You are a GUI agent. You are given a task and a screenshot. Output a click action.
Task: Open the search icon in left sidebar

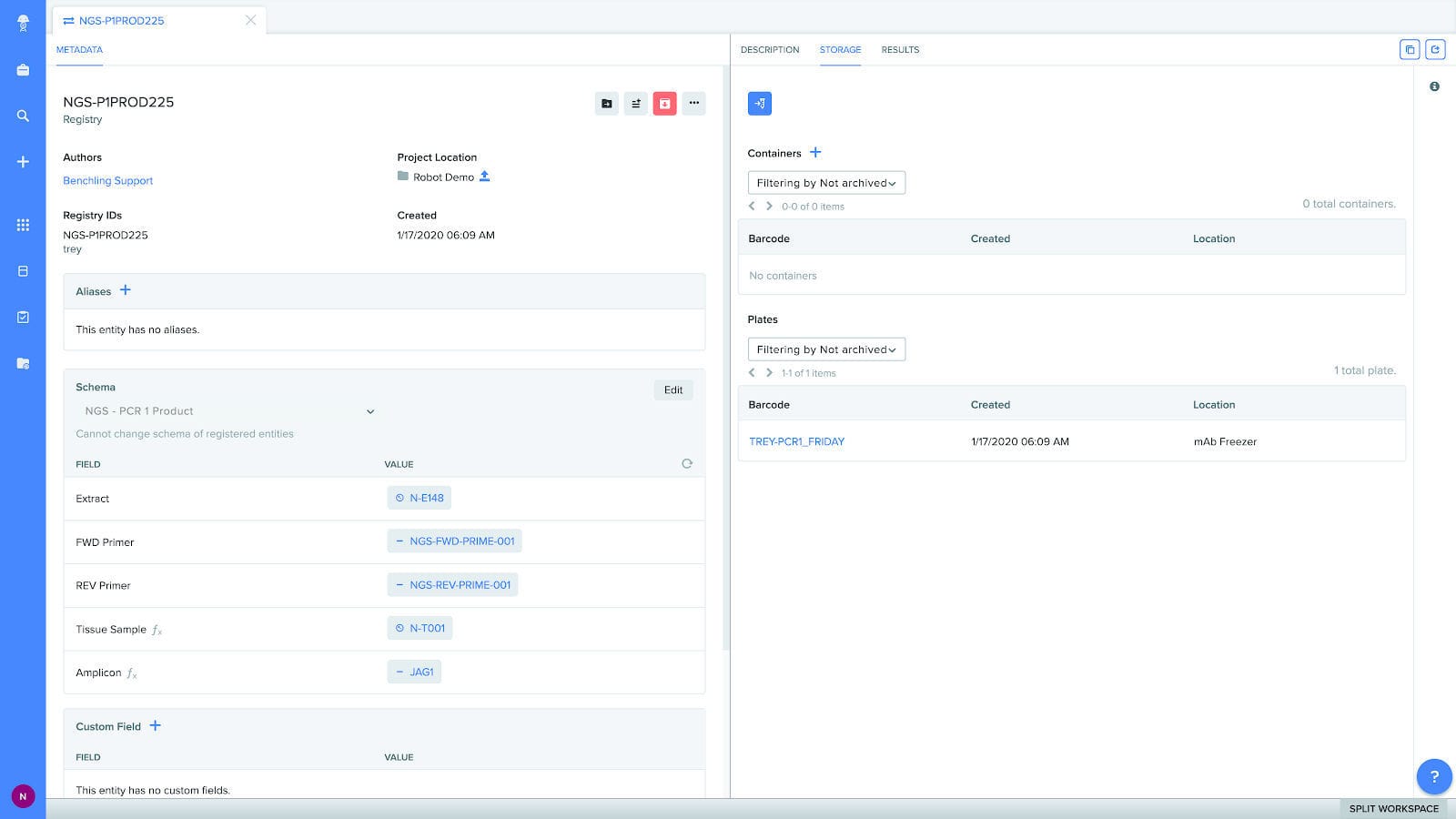pyautogui.click(x=23, y=116)
